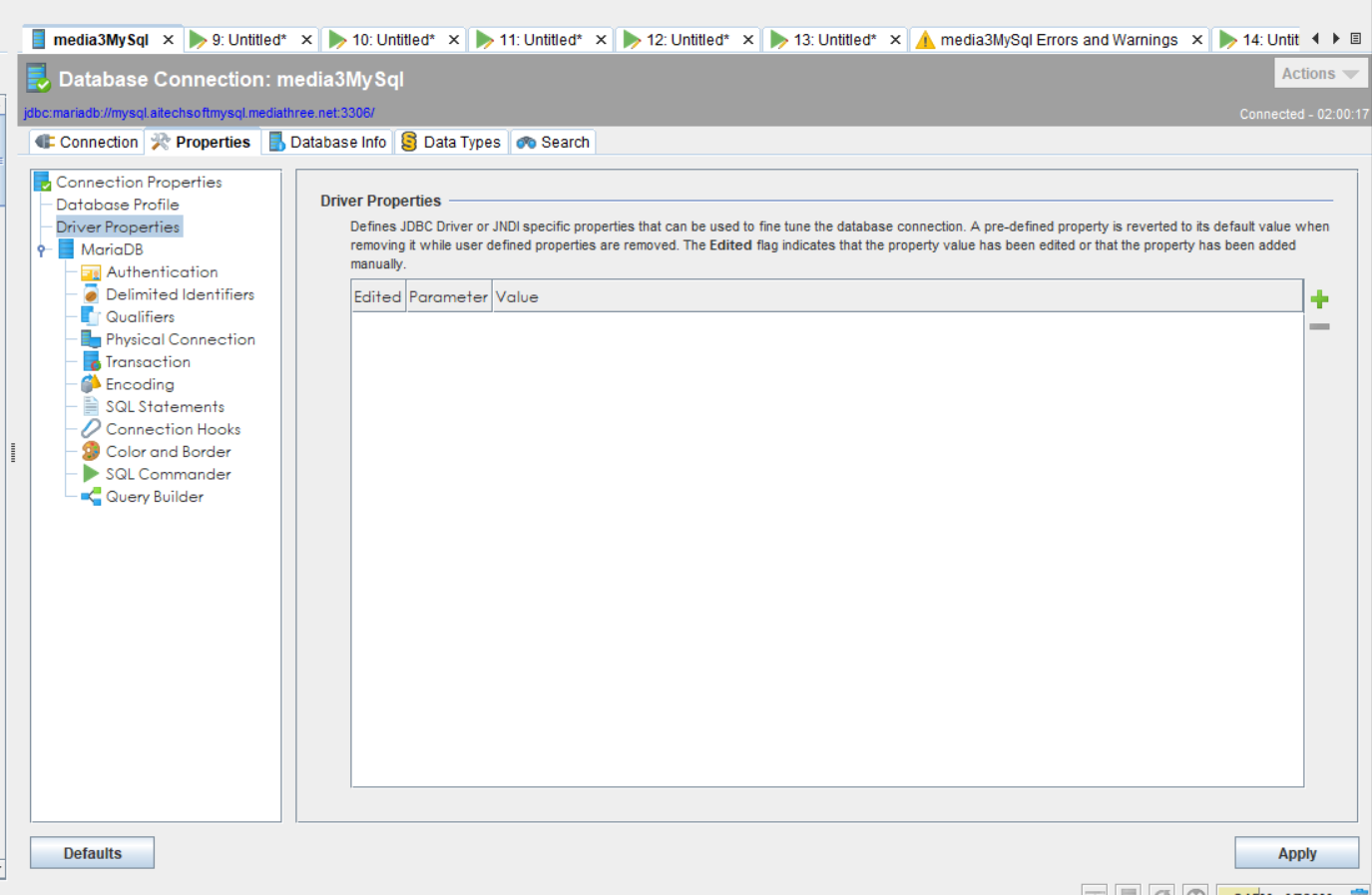Switch to the Database Info tab
Image resolution: width=1372 pixels, height=895 pixels.
point(327,142)
